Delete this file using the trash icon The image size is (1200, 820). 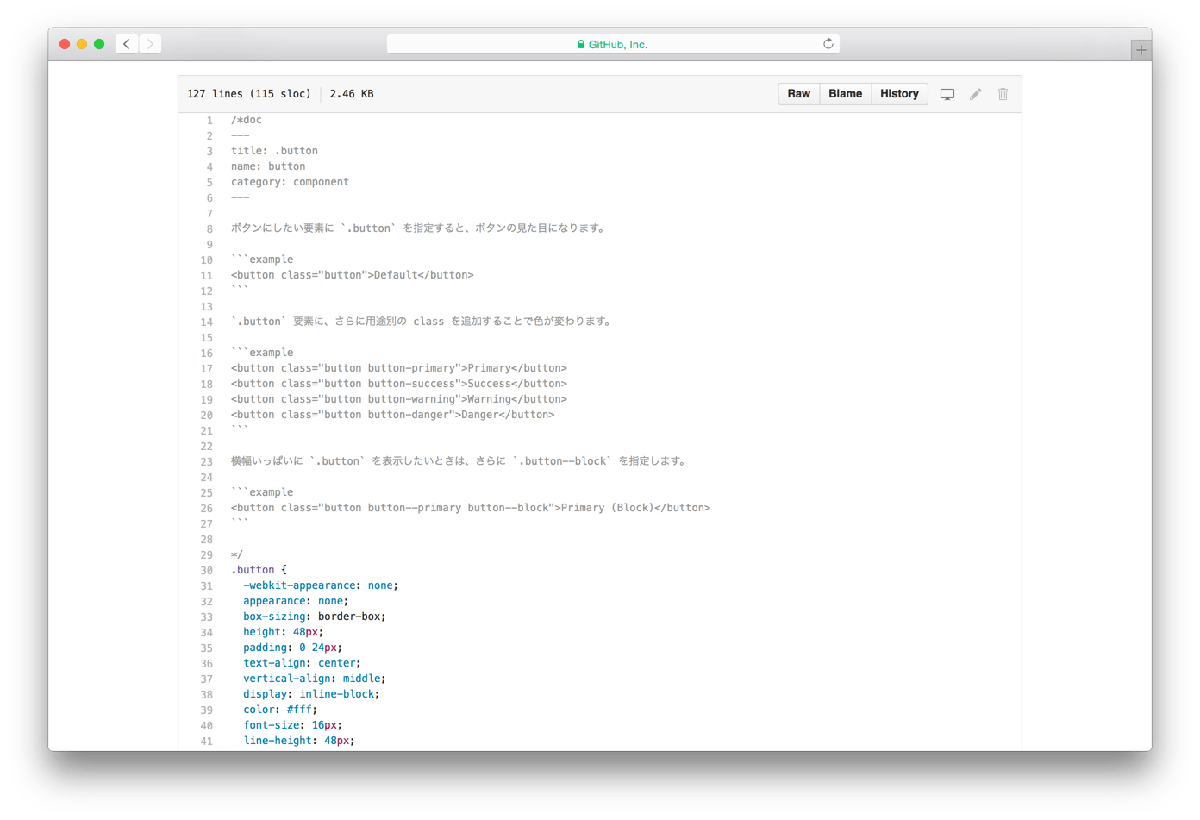[x=1003, y=94]
